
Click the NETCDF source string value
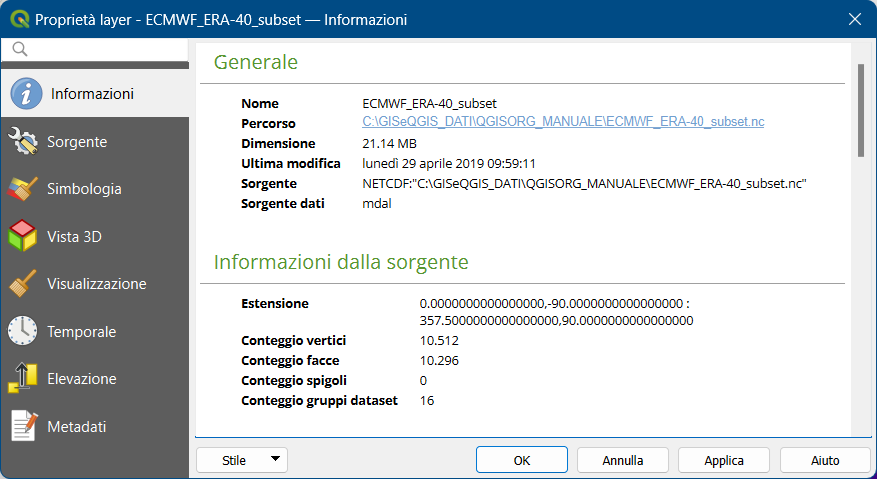click(x=584, y=184)
